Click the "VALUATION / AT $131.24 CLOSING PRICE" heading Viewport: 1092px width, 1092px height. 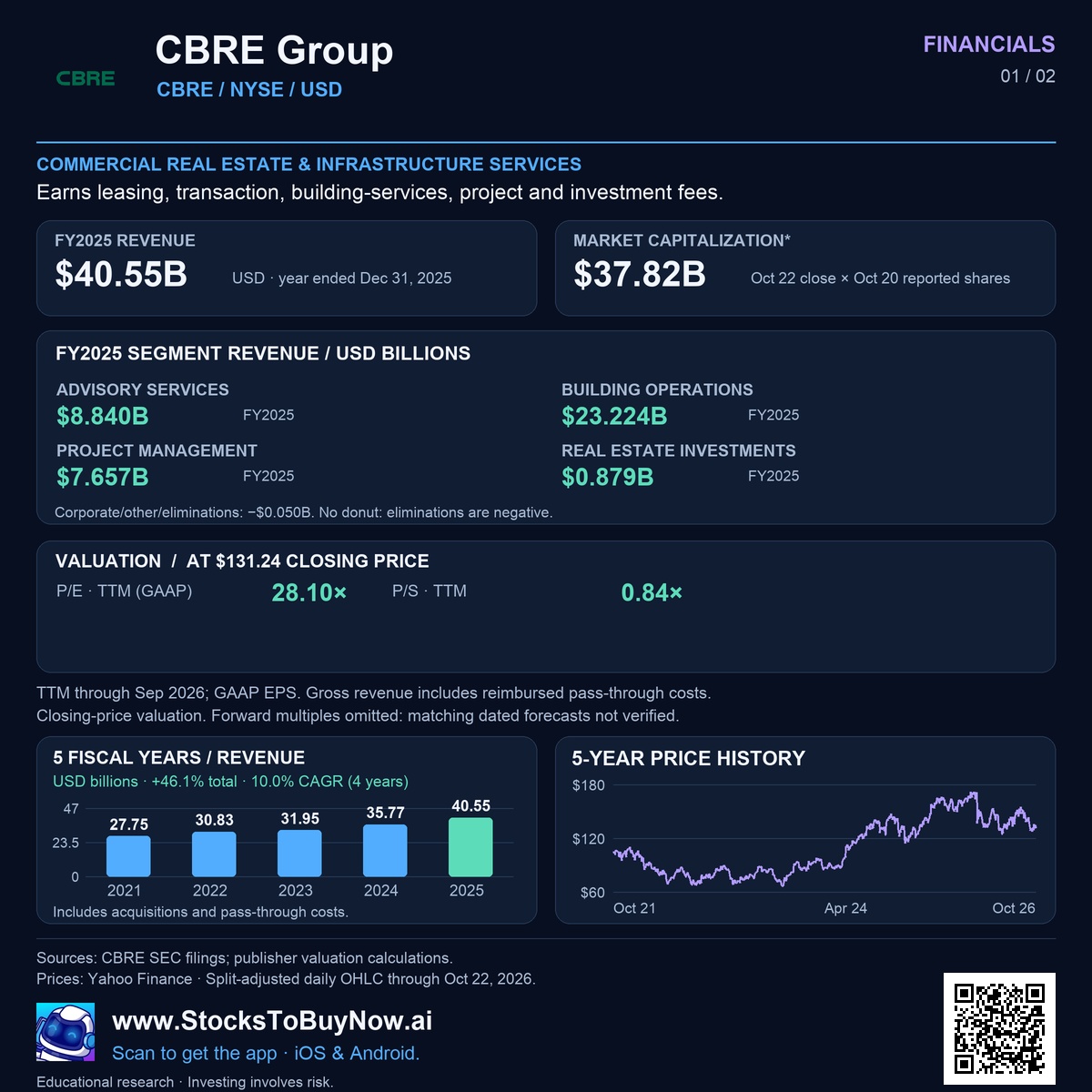click(242, 561)
